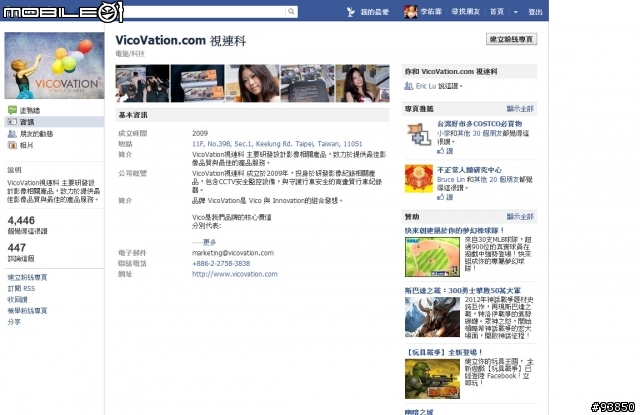This screenshot has width=640, height=415.
Task: Click the Eric Lu friend link
Action: pos(426,86)
